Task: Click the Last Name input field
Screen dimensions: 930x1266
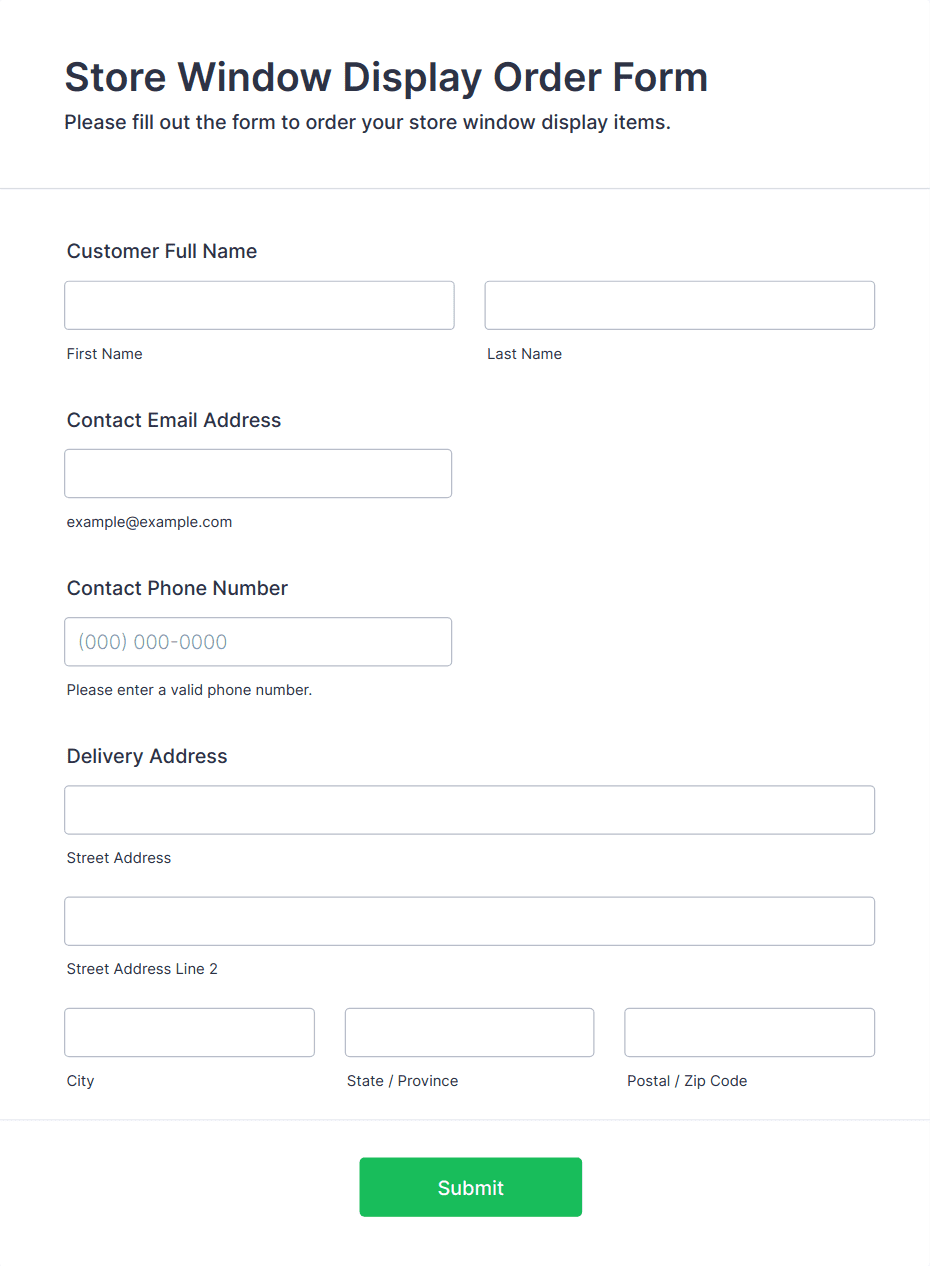Action: tap(679, 305)
